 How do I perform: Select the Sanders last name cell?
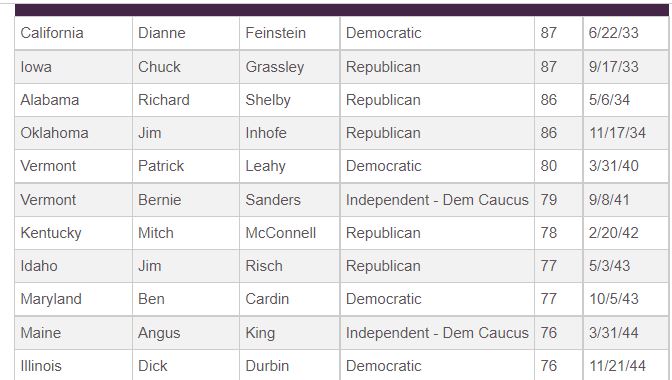290,200
